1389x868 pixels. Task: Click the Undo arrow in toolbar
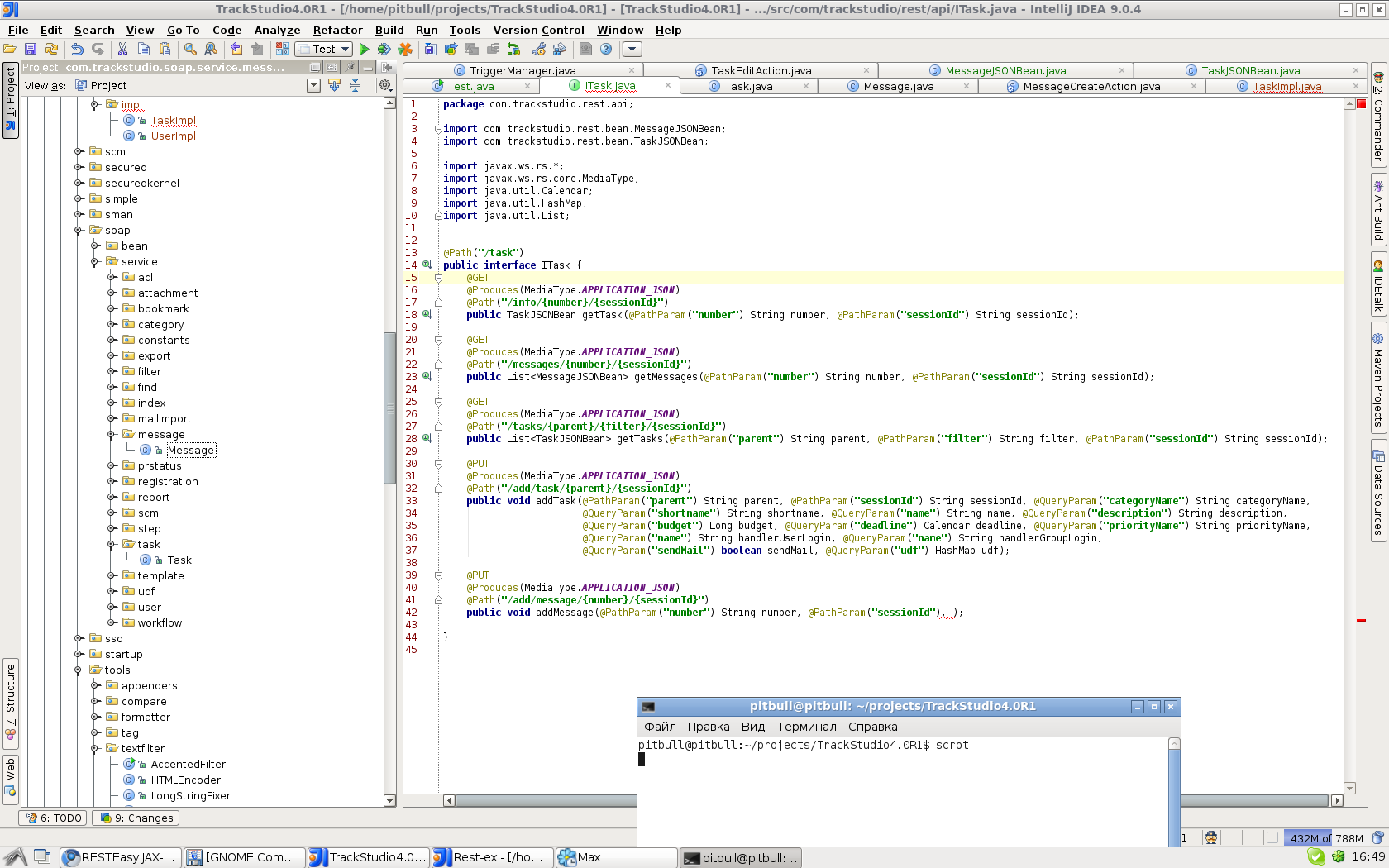(x=77, y=50)
